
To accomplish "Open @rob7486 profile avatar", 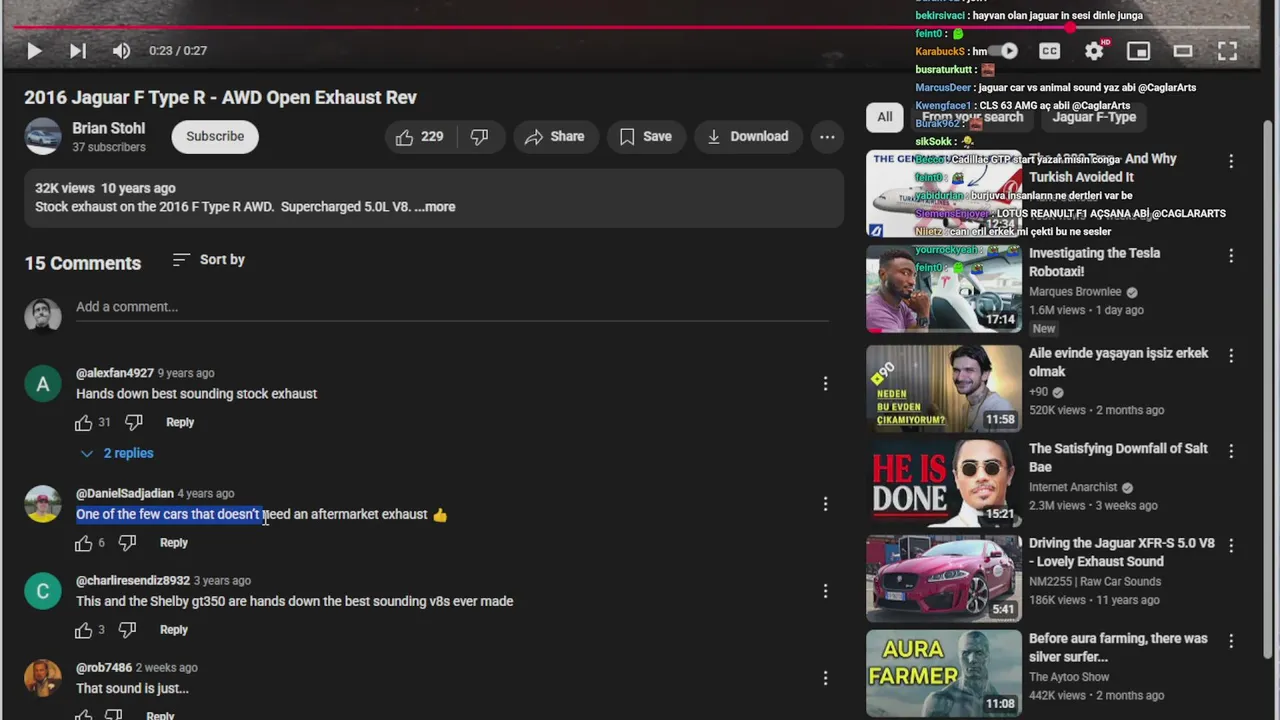I will click(x=43, y=678).
